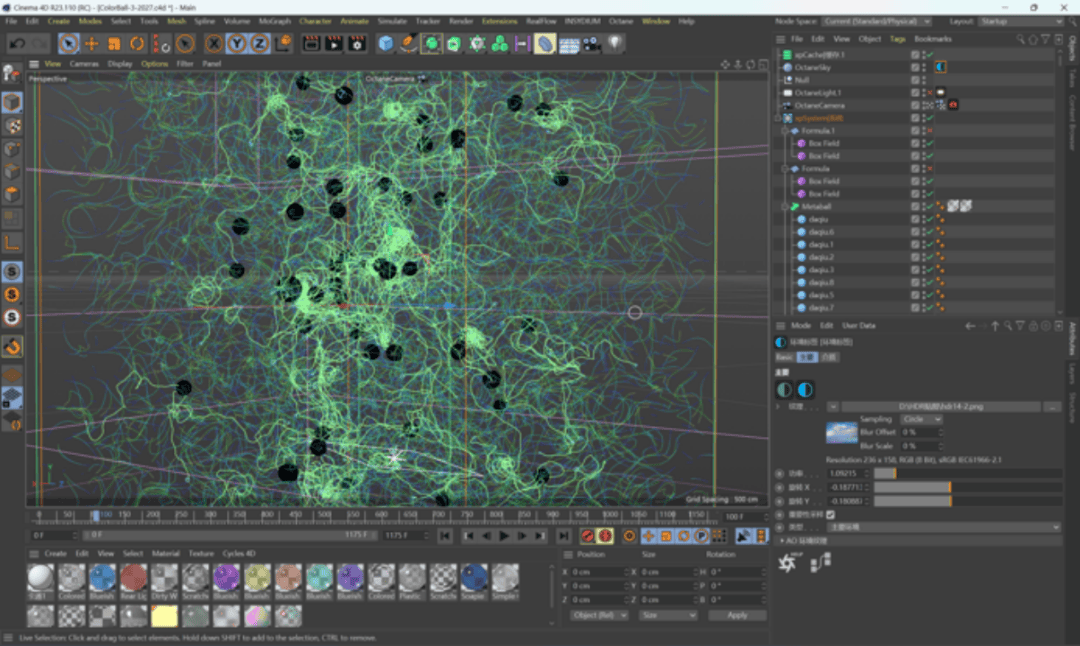Switch to the Basic attributes tab
1080x646 pixels.
(x=785, y=356)
